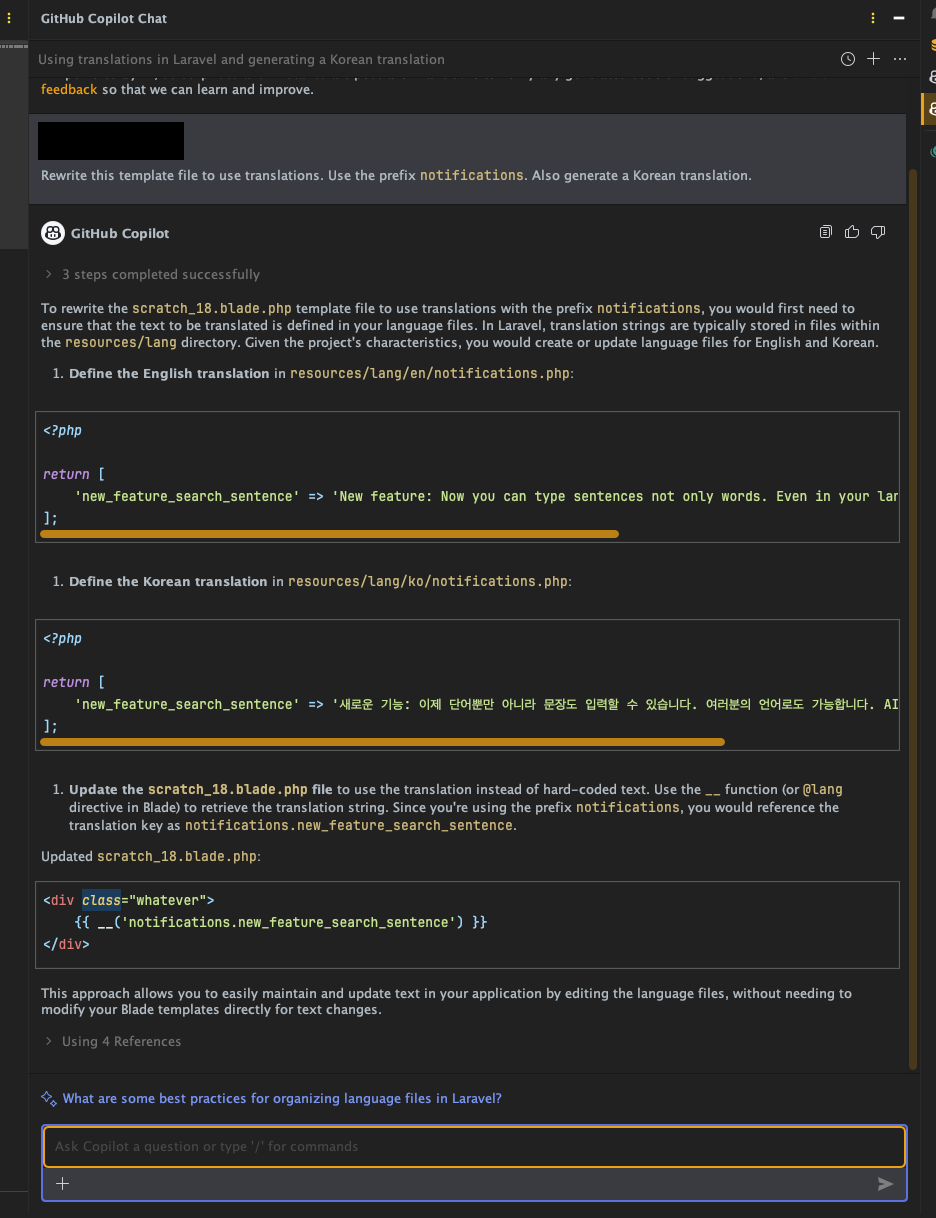
Task: Click the GitHub Copilot avatar icon
Action: 53,233
